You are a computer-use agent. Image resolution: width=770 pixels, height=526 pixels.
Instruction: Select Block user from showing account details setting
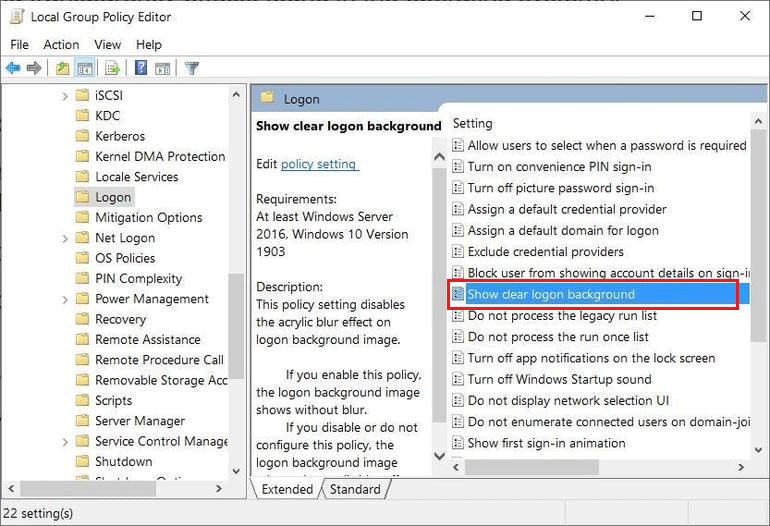click(x=608, y=273)
